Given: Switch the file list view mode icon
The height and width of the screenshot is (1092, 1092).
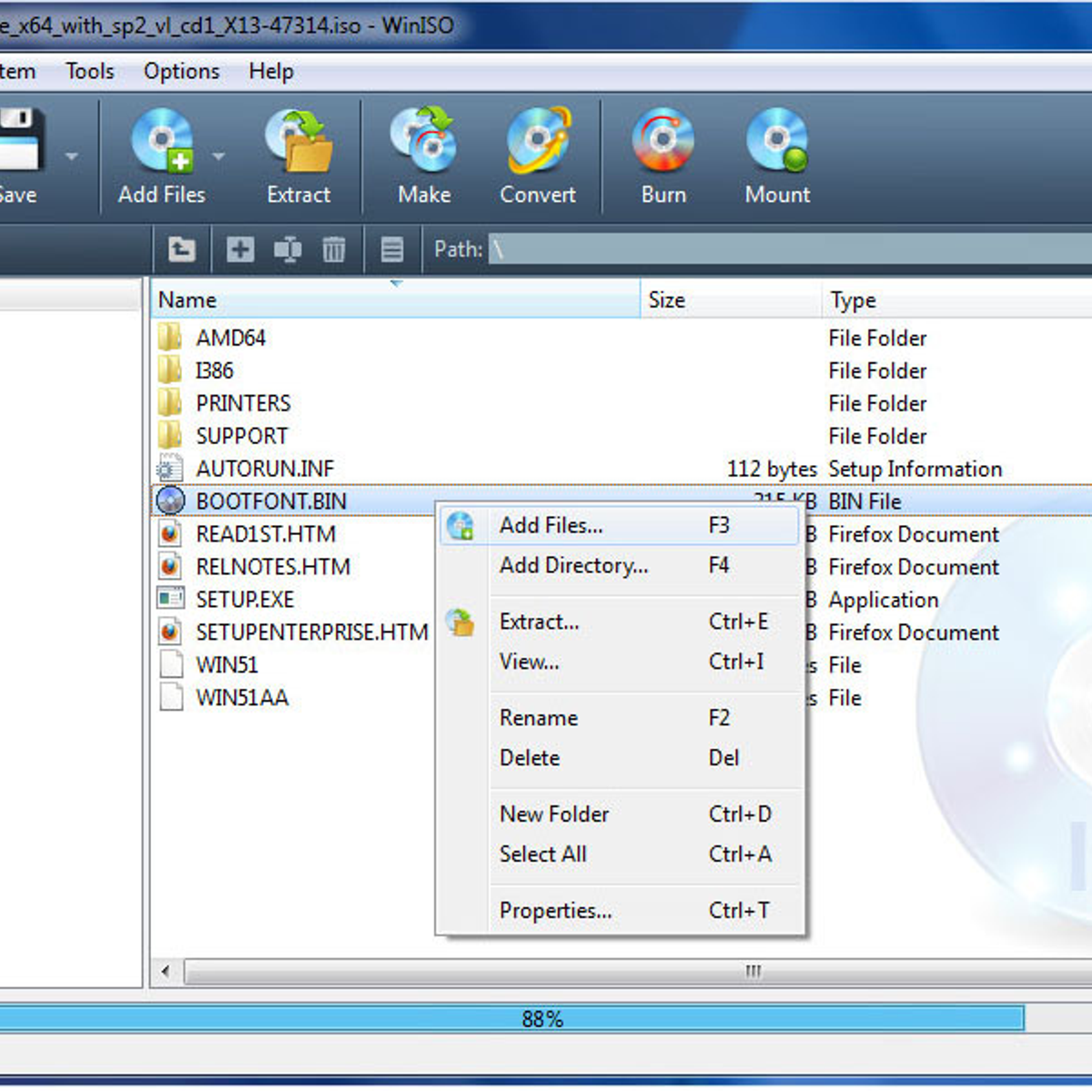Looking at the screenshot, I should (x=392, y=248).
